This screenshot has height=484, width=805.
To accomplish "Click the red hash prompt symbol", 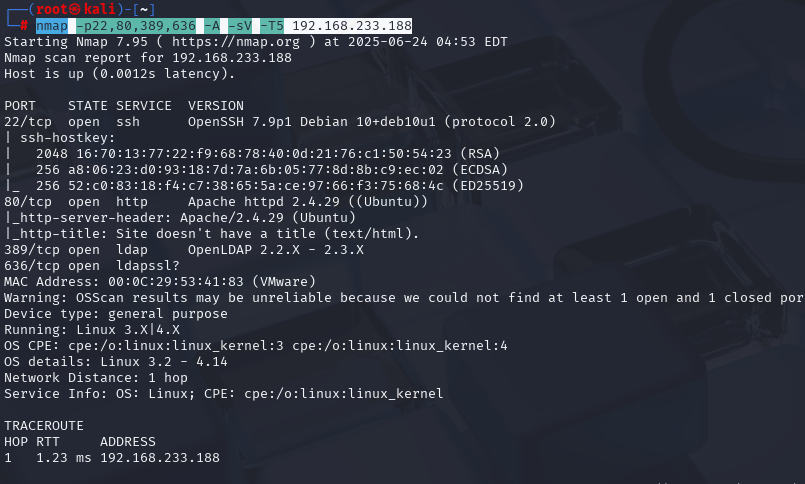I will pos(24,26).
